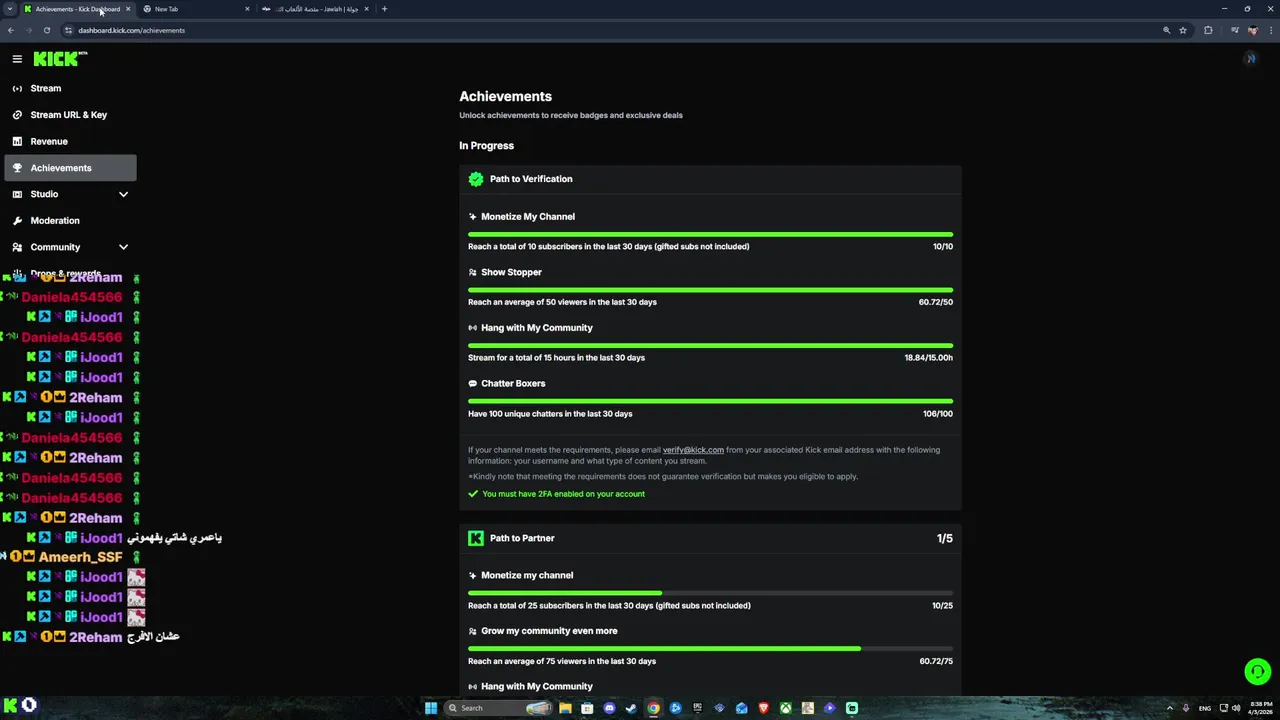
Task: Open site information icon in address bar
Action: point(68,30)
